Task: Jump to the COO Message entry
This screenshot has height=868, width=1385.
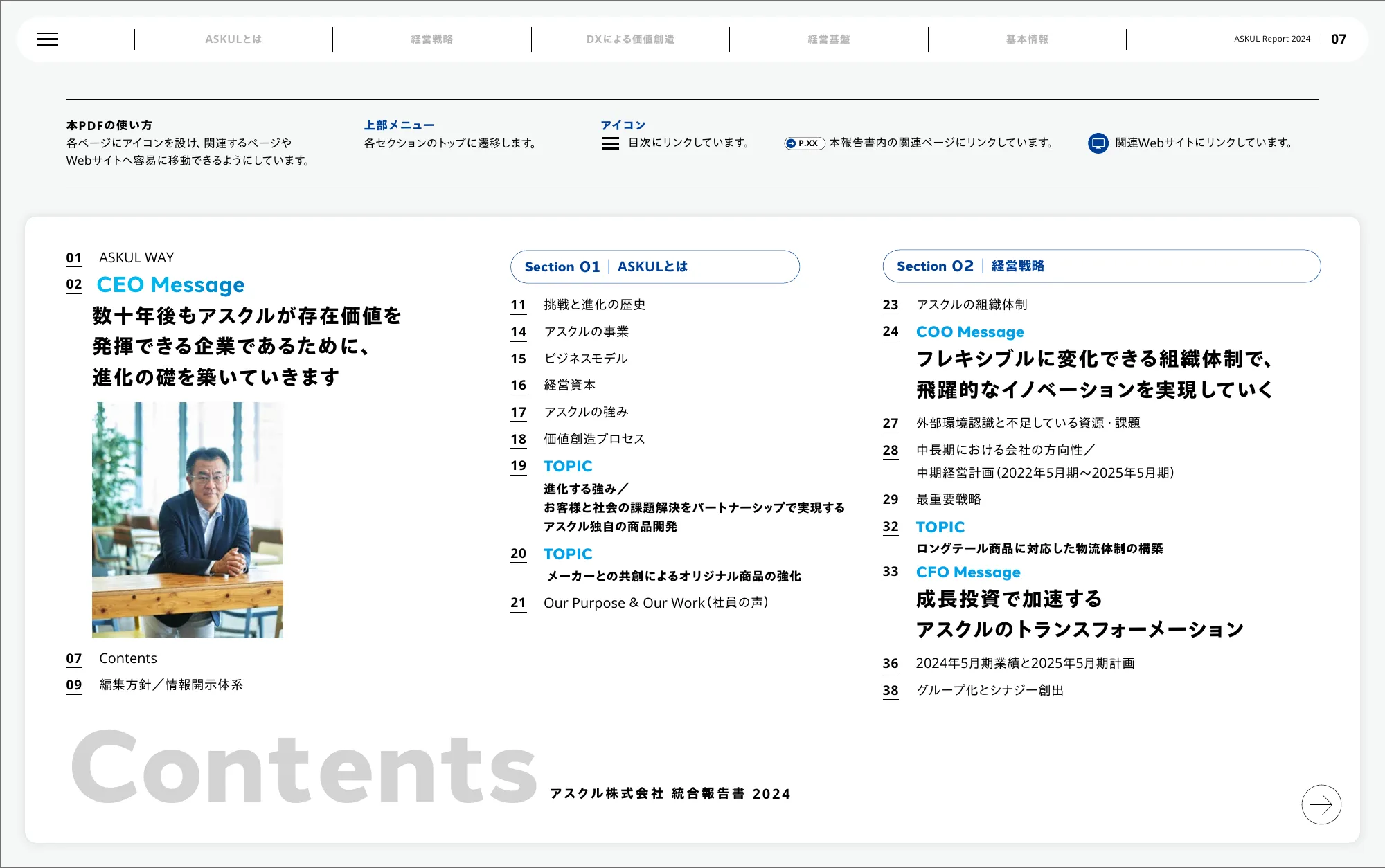Action: pyautogui.click(x=969, y=332)
